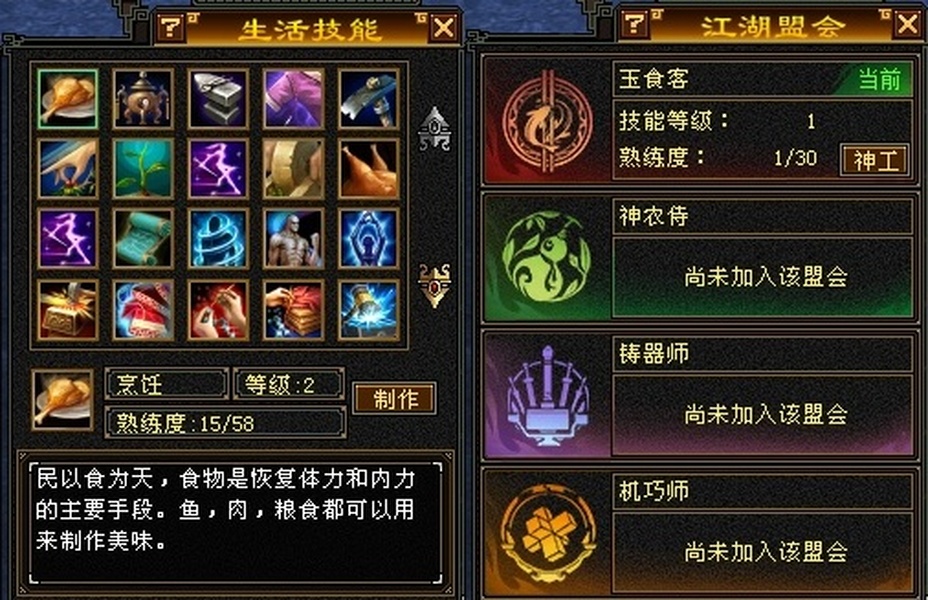
Task: Select the 铸器师 guild emblem
Action: pos(547,396)
